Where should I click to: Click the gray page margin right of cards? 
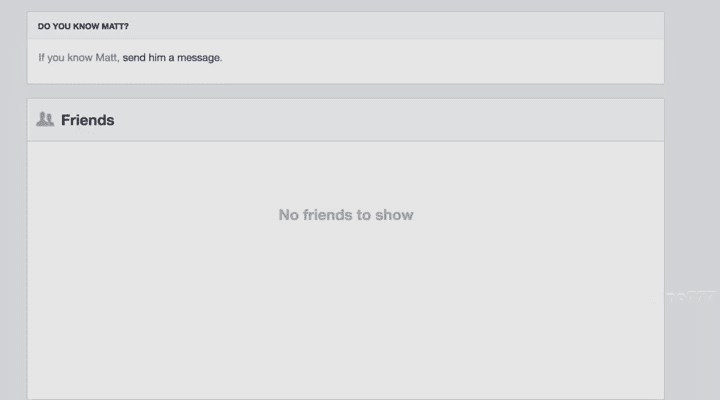tap(692, 138)
